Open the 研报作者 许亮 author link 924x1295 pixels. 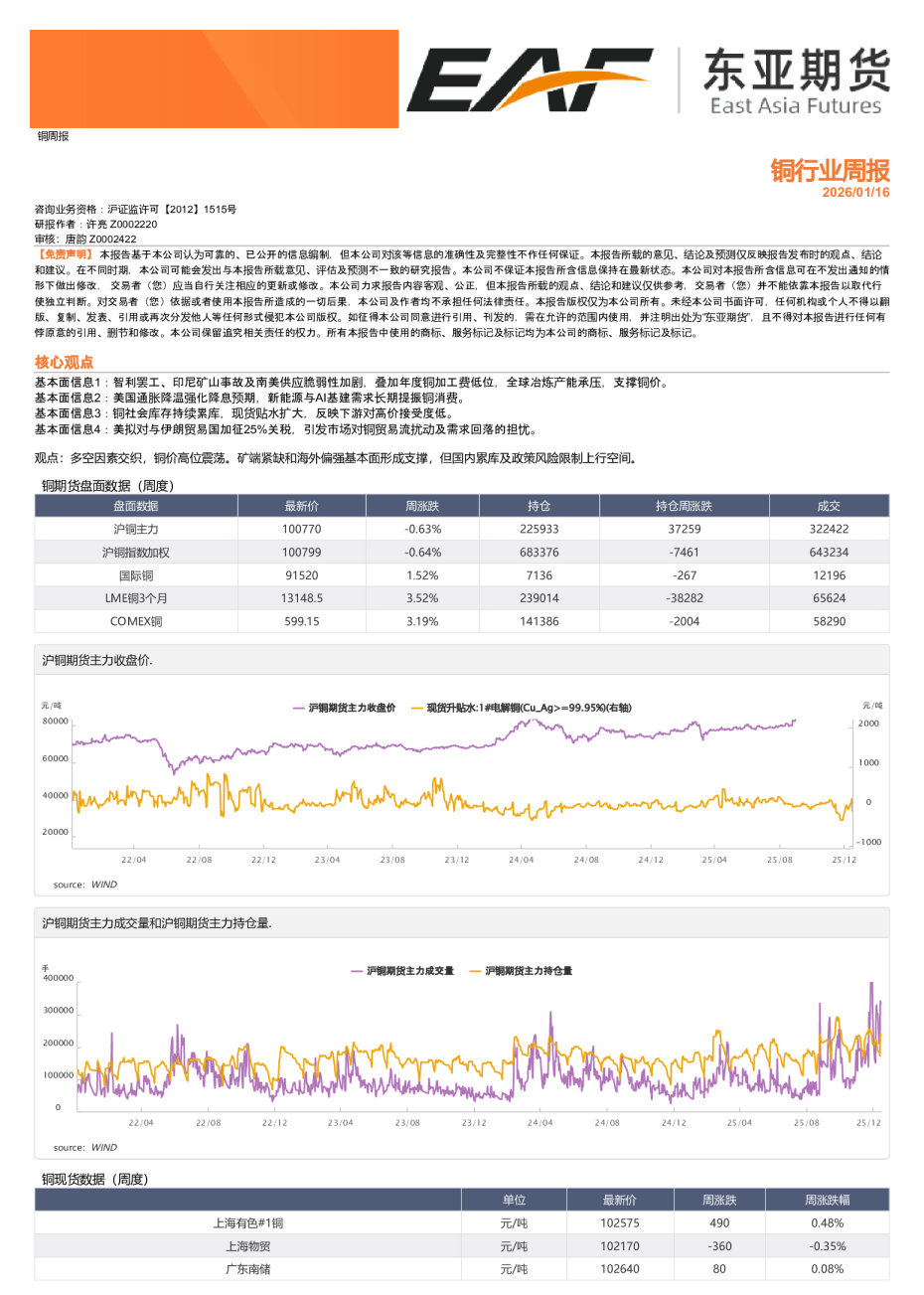click(99, 225)
